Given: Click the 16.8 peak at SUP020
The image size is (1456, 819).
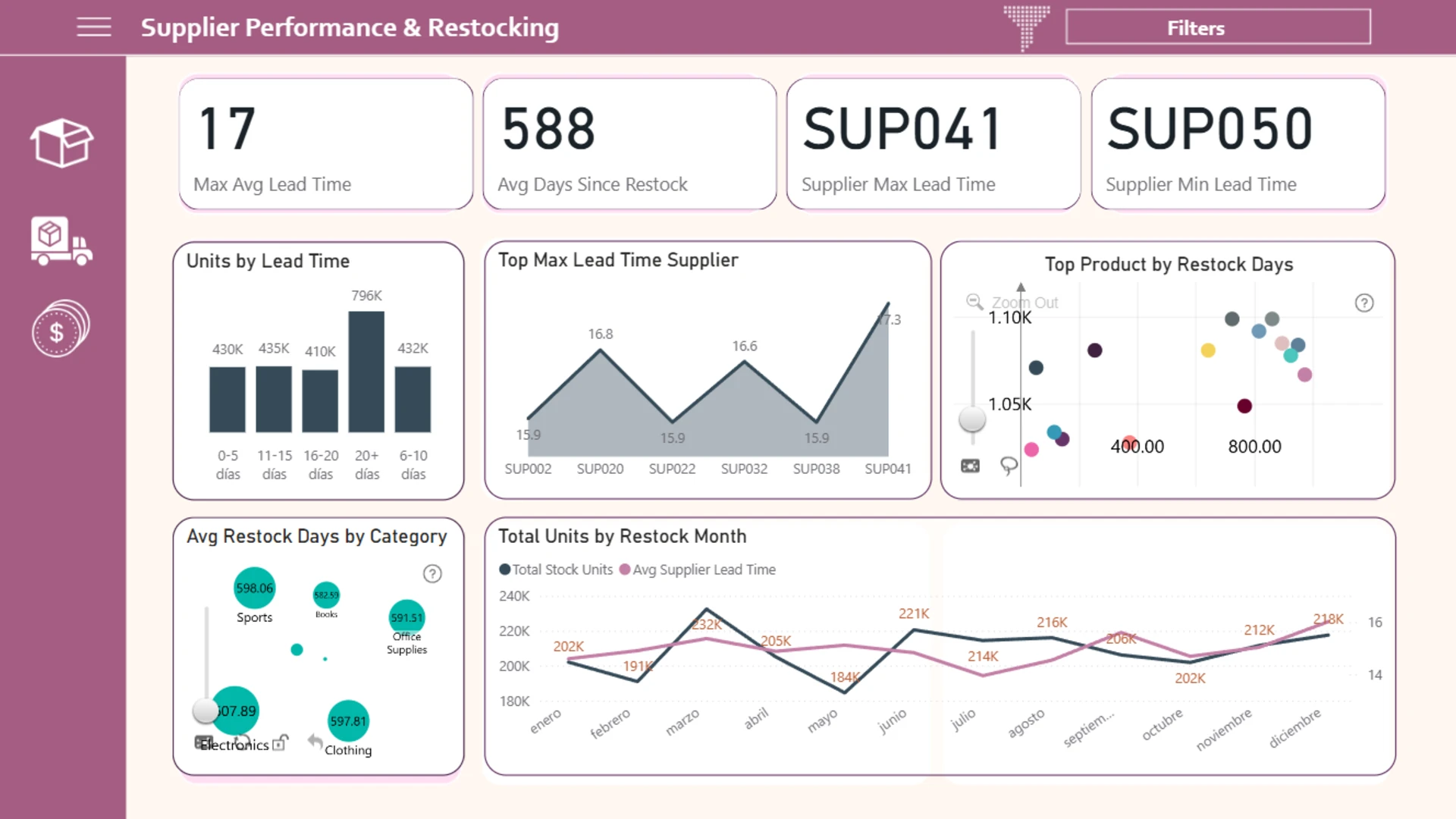Looking at the screenshot, I should click(x=601, y=350).
